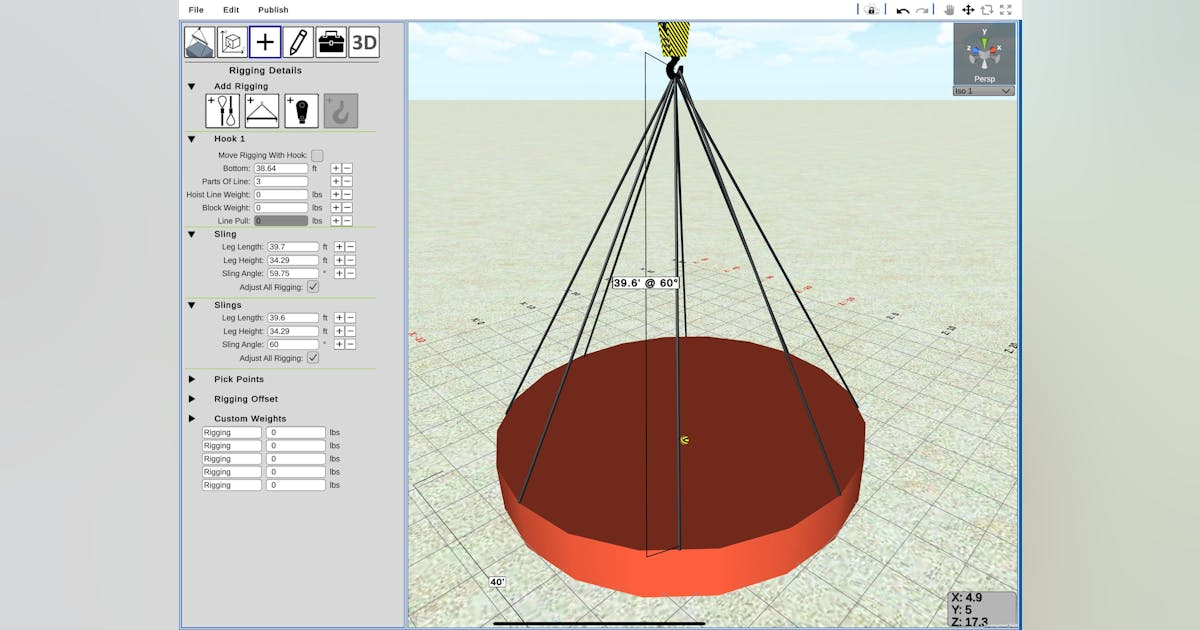Open the 3D cube object tool

tap(229, 42)
